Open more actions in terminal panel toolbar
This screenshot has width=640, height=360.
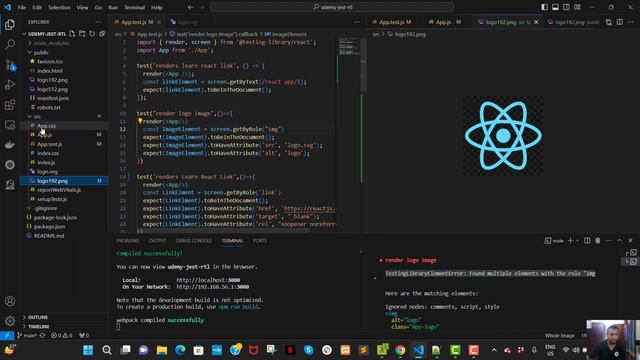tap(609, 240)
